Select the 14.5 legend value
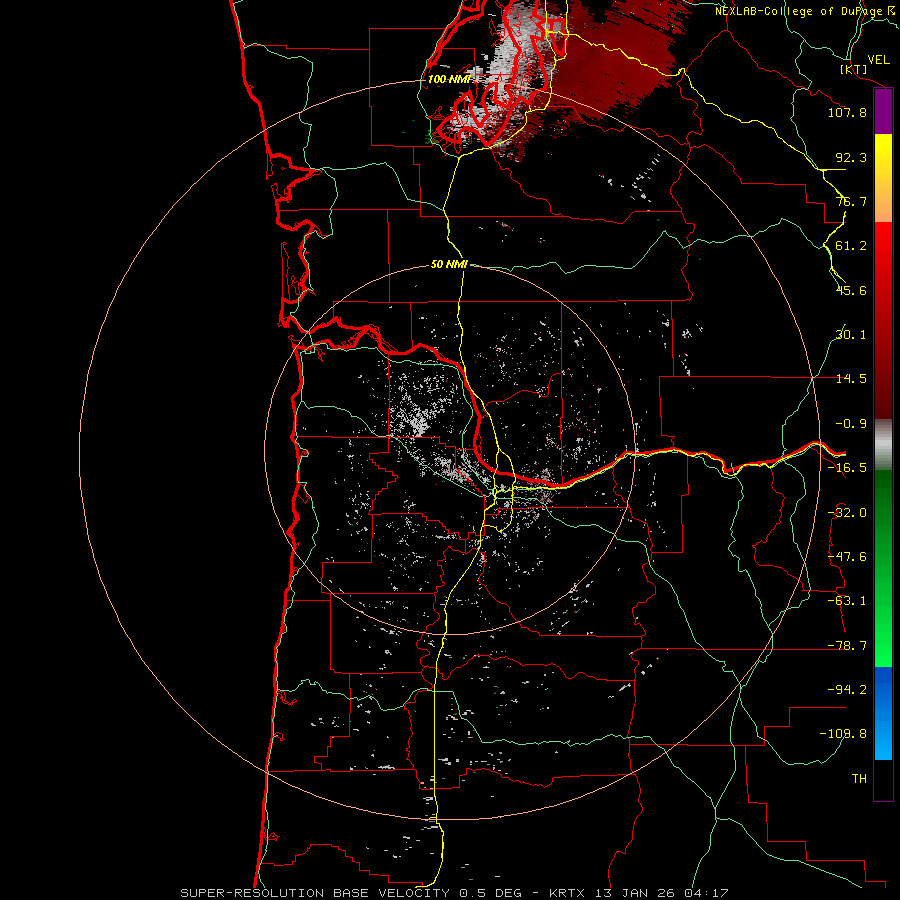This screenshot has height=900, width=900. (851, 379)
